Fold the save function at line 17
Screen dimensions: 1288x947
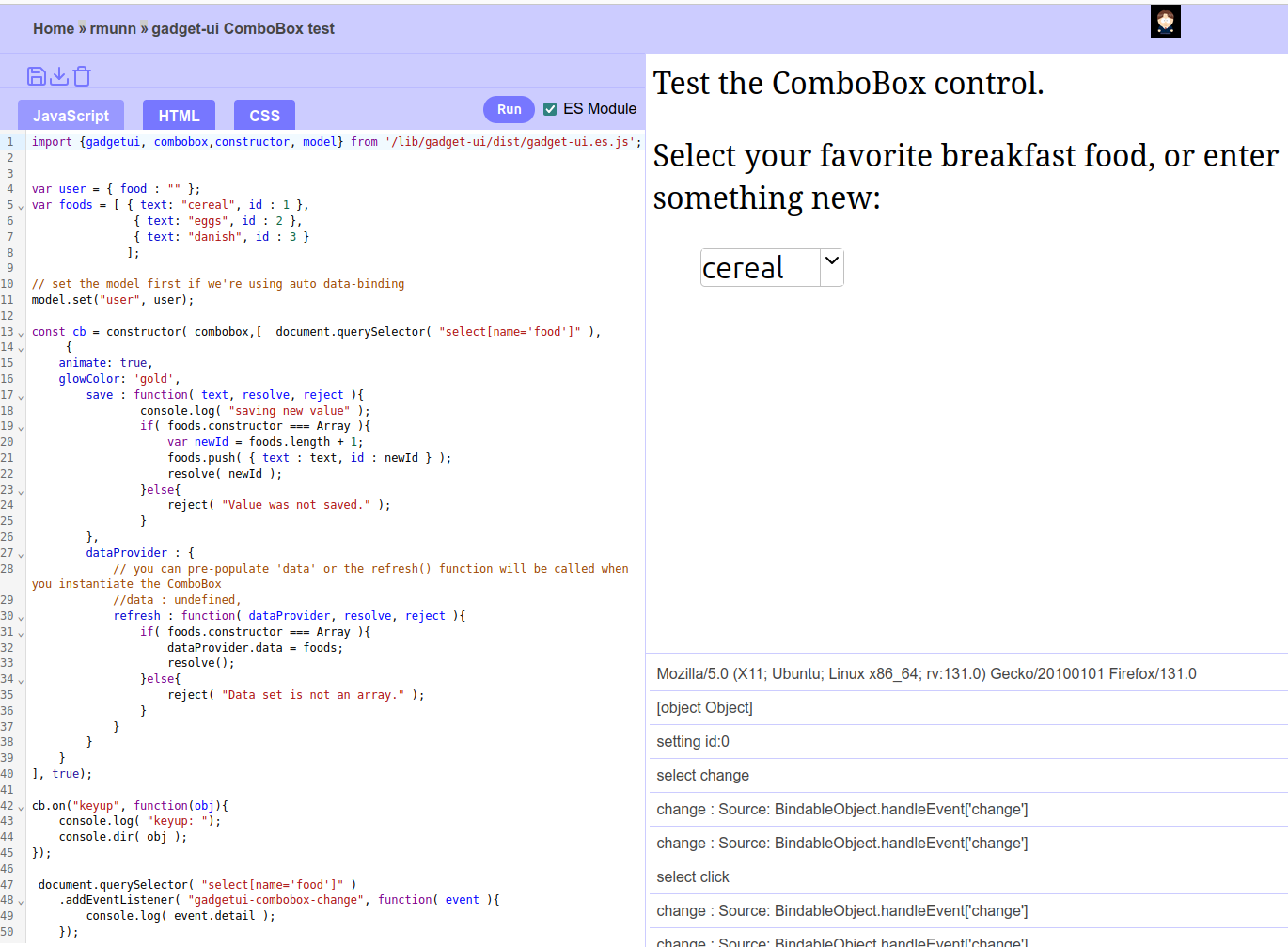pyautogui.click(x=21, y=396)
